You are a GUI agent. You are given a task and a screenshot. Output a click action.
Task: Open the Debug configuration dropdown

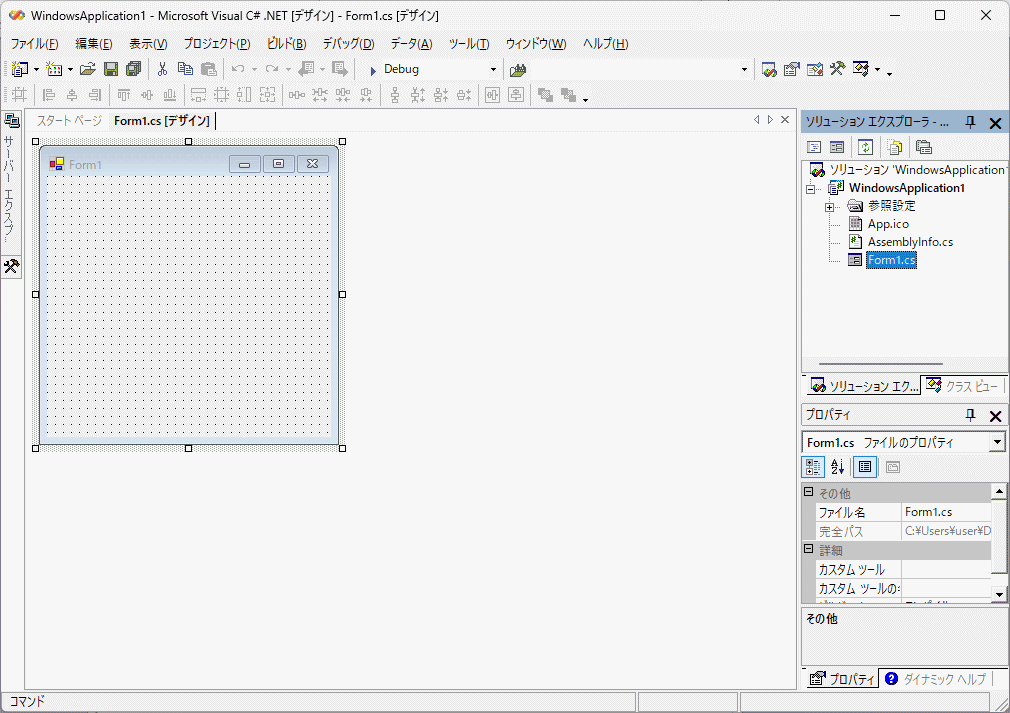(x=493, y=70)
